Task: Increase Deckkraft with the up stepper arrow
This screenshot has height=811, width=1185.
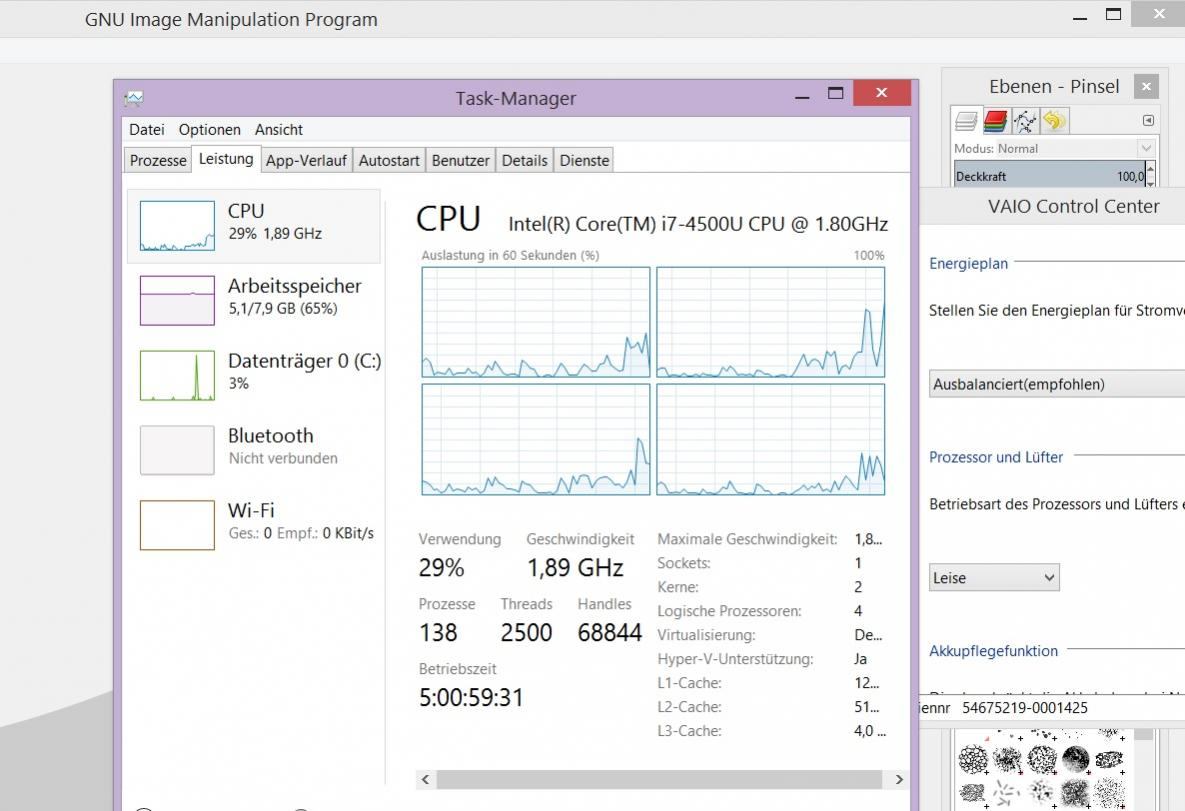Action: point(1150,169)
